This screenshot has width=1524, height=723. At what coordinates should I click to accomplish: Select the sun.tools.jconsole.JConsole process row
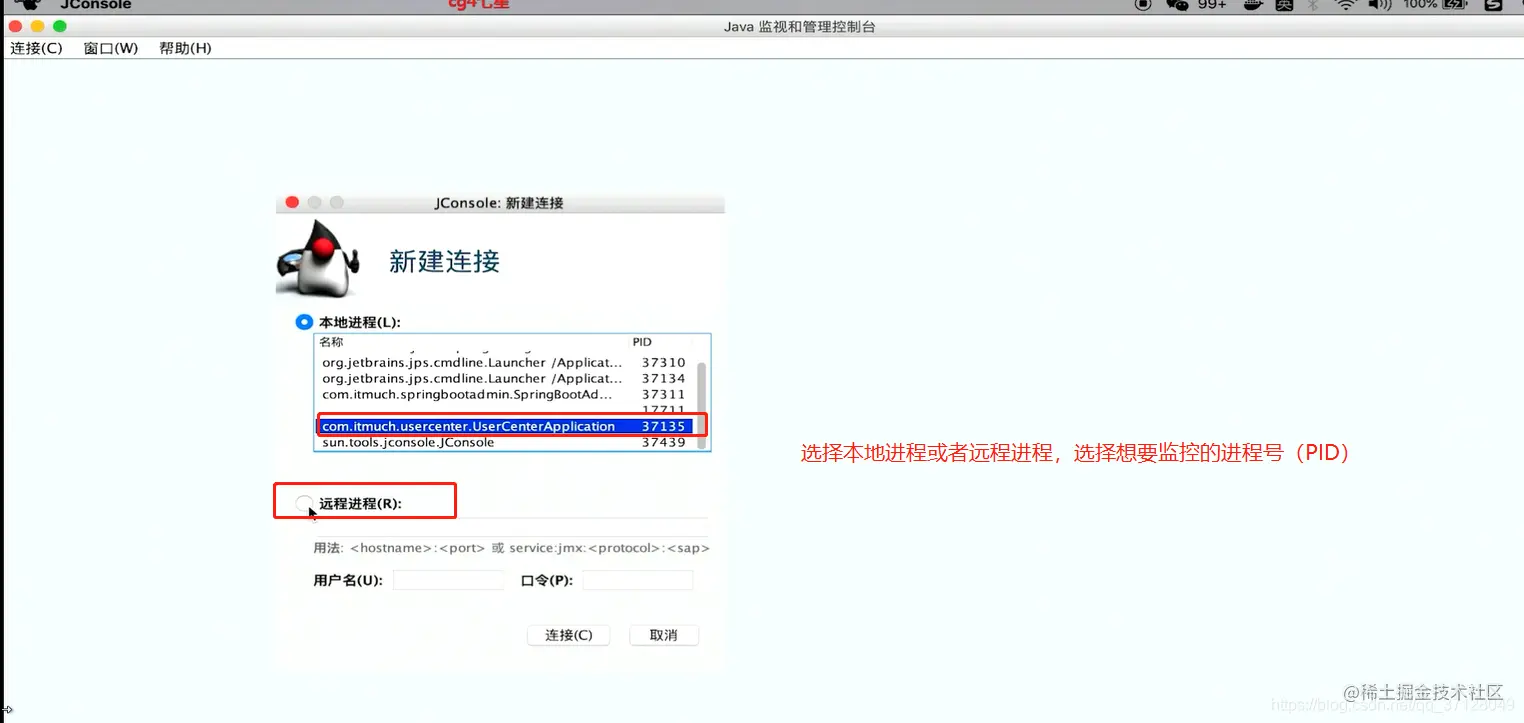504,442
